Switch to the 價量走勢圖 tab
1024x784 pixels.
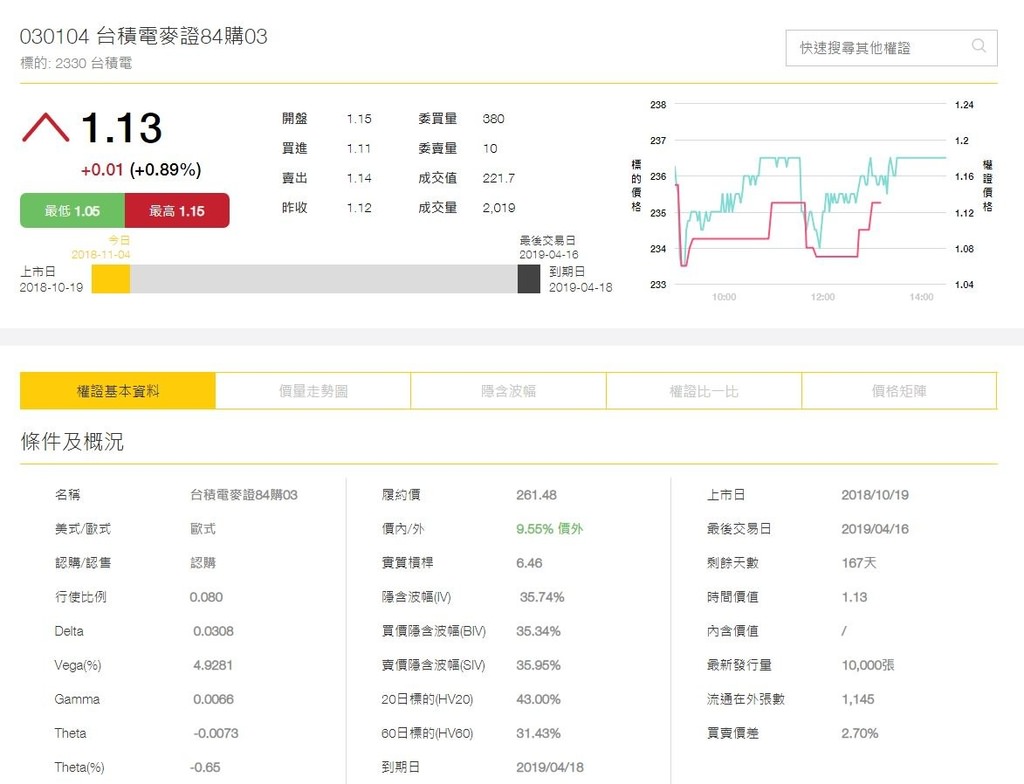tap(313, 391)
